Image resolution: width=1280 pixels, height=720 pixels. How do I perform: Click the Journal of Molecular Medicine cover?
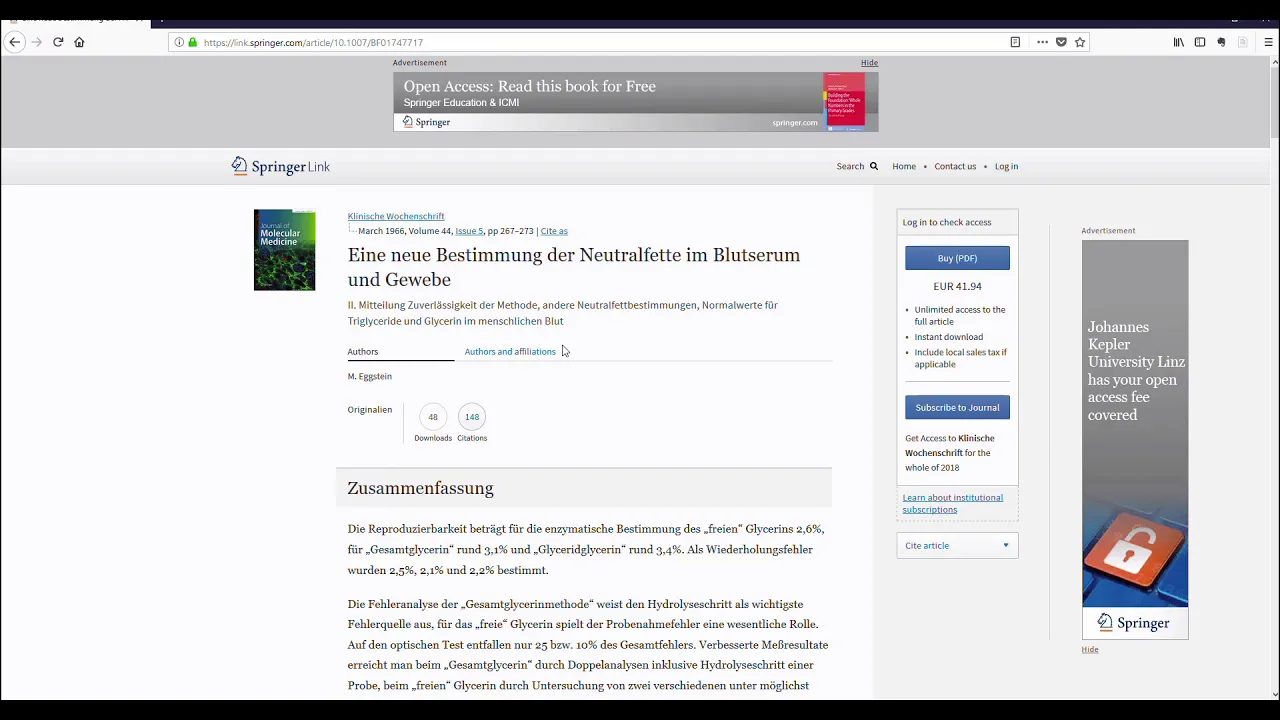(x=284, y=250)
